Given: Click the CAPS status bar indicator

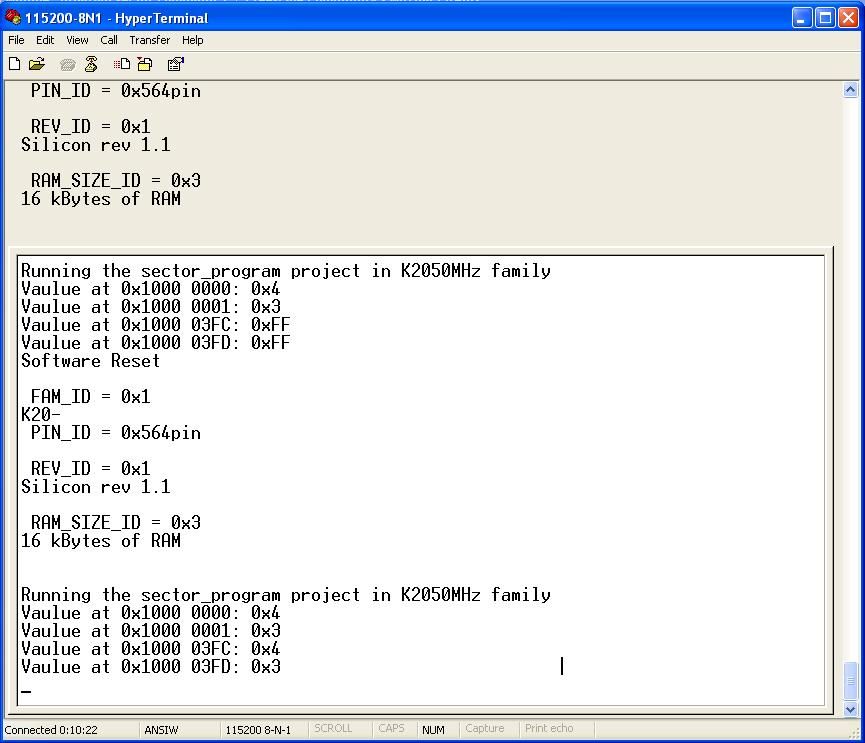Looking at the screenshot, I should (x=391, y=728).
